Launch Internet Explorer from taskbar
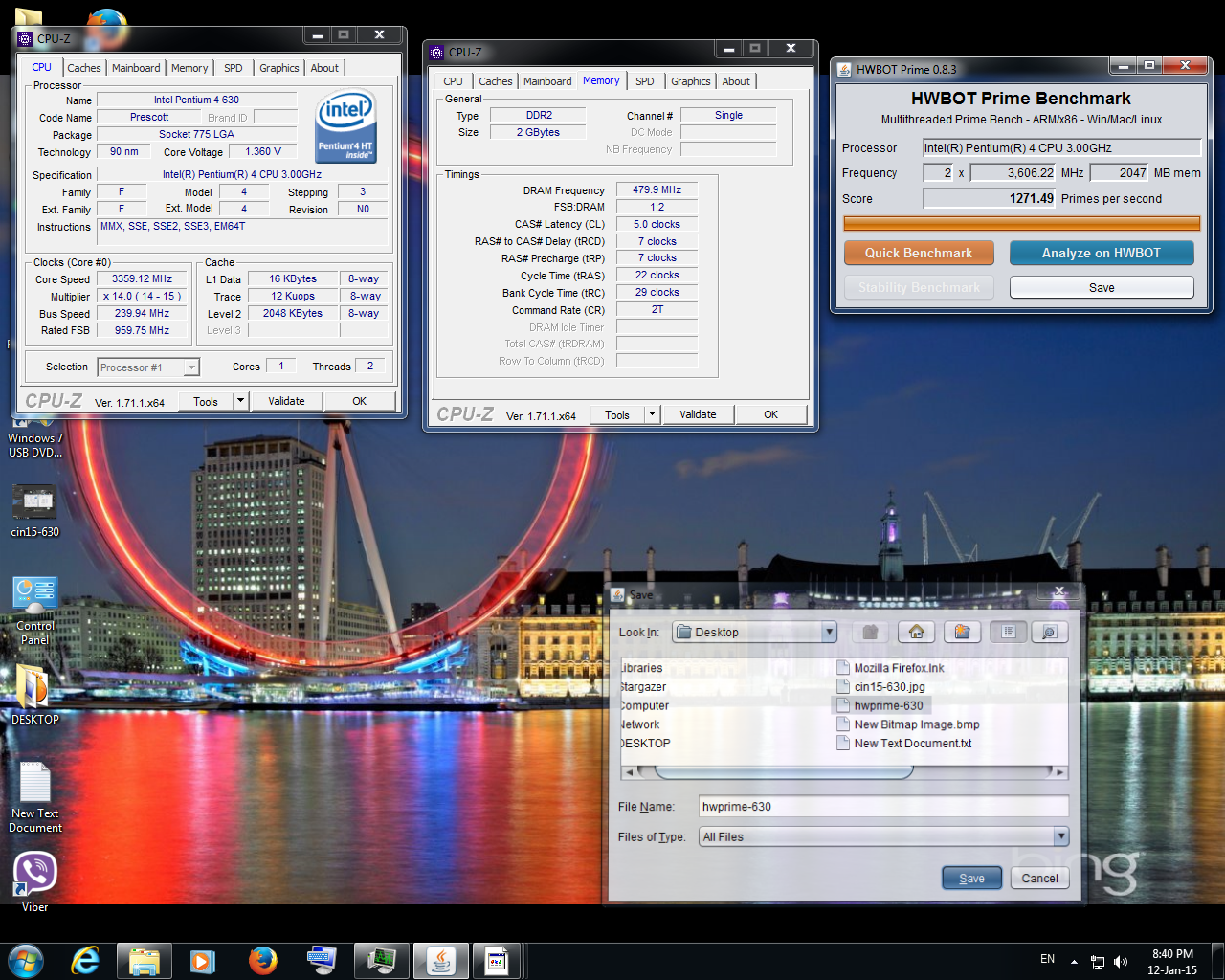The height and width of the screenshot is (980, 1225). (x=85, y=960)
